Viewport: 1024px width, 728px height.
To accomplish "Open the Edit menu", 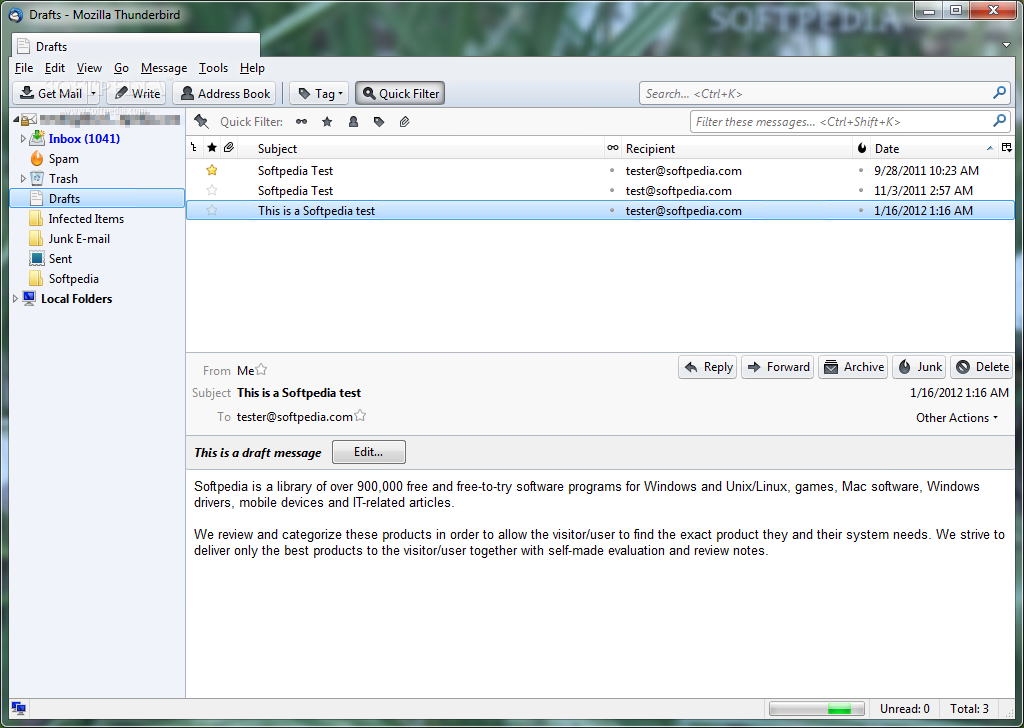I will (54, 68).
